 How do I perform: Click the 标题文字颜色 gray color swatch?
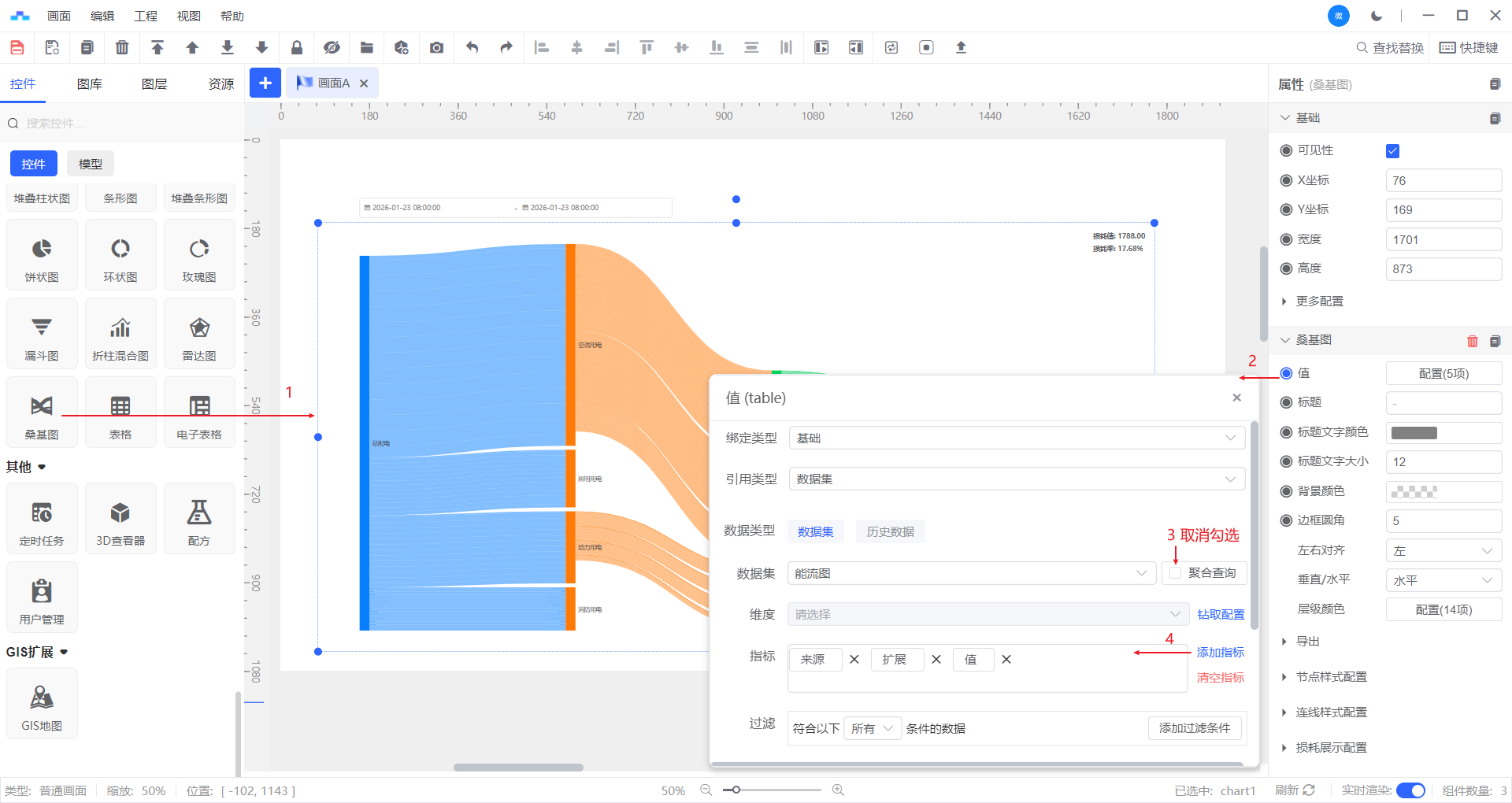[1414, 433]
